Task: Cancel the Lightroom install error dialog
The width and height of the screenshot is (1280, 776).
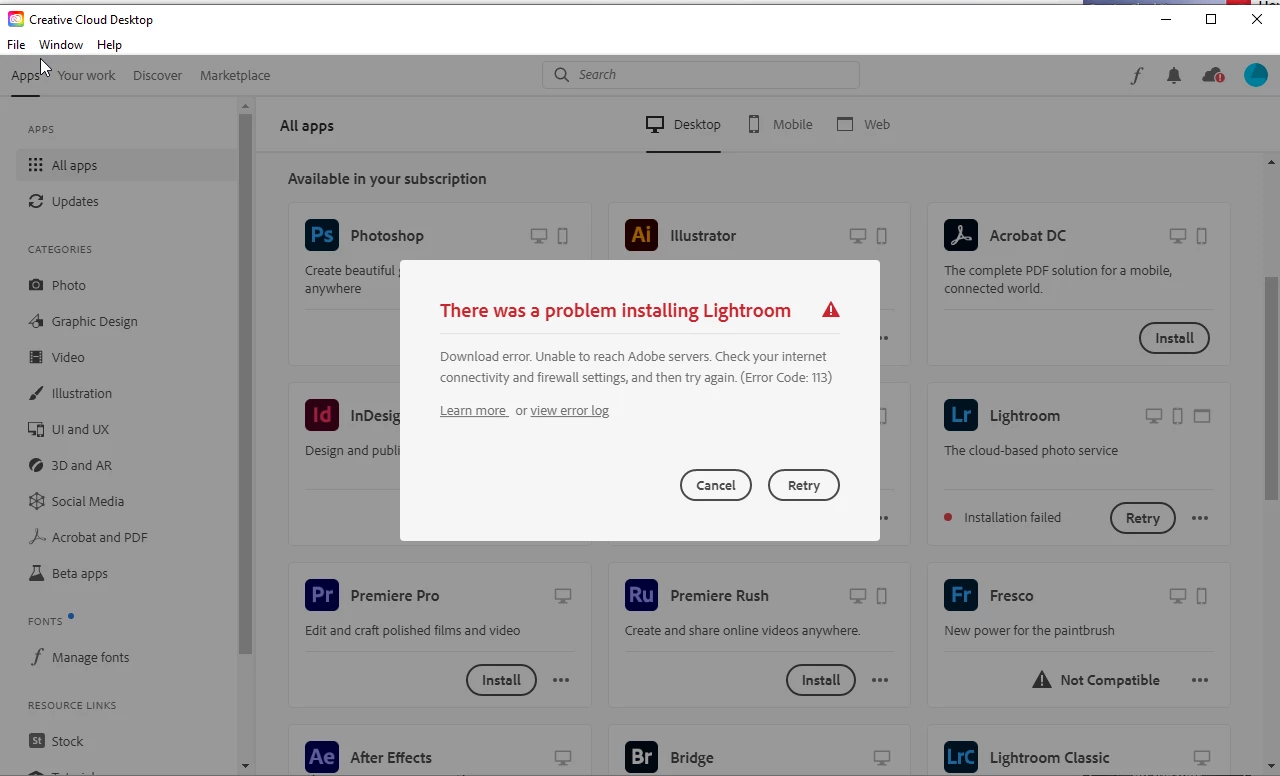Action: 716,485
